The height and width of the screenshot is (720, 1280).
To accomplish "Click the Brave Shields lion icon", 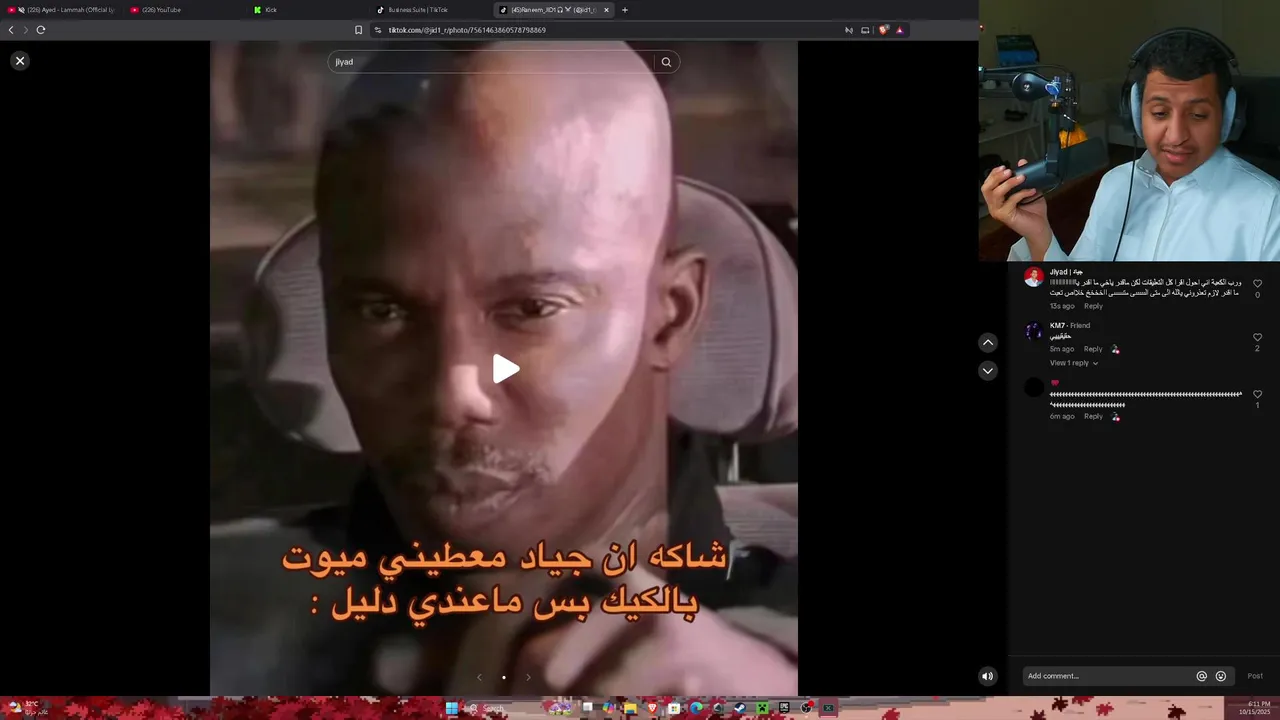I will tap(883, 30).
